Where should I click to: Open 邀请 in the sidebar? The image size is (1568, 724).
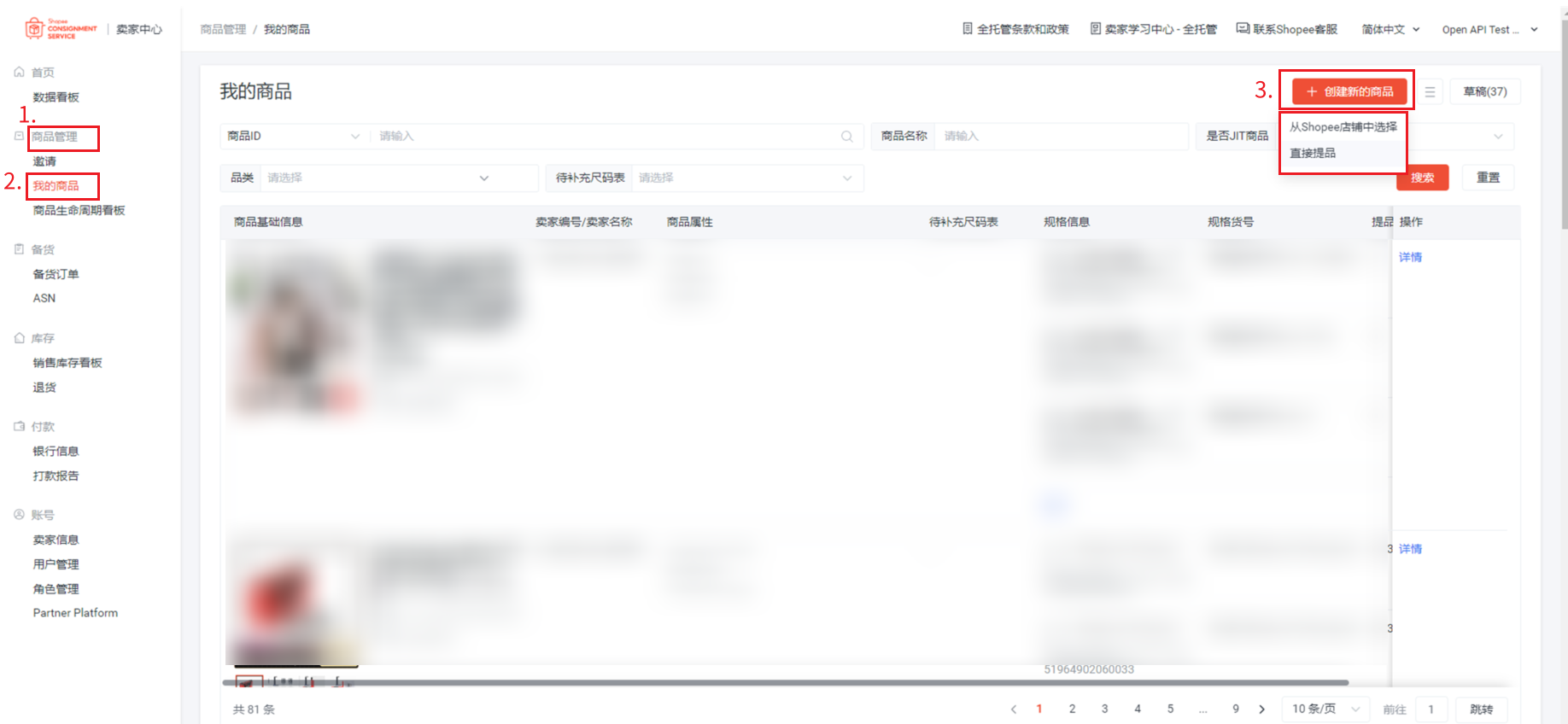coord(44,161)
